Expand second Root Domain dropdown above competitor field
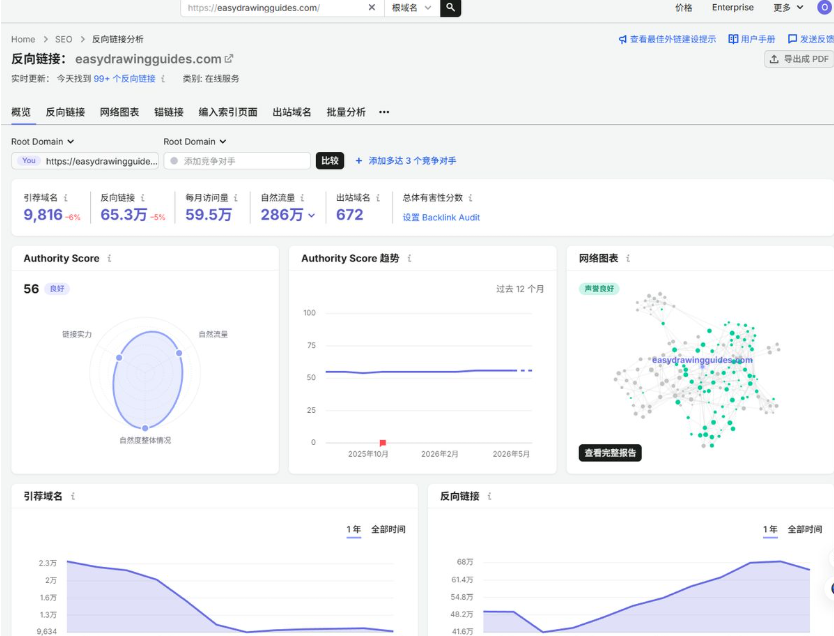 click(195, 141)
